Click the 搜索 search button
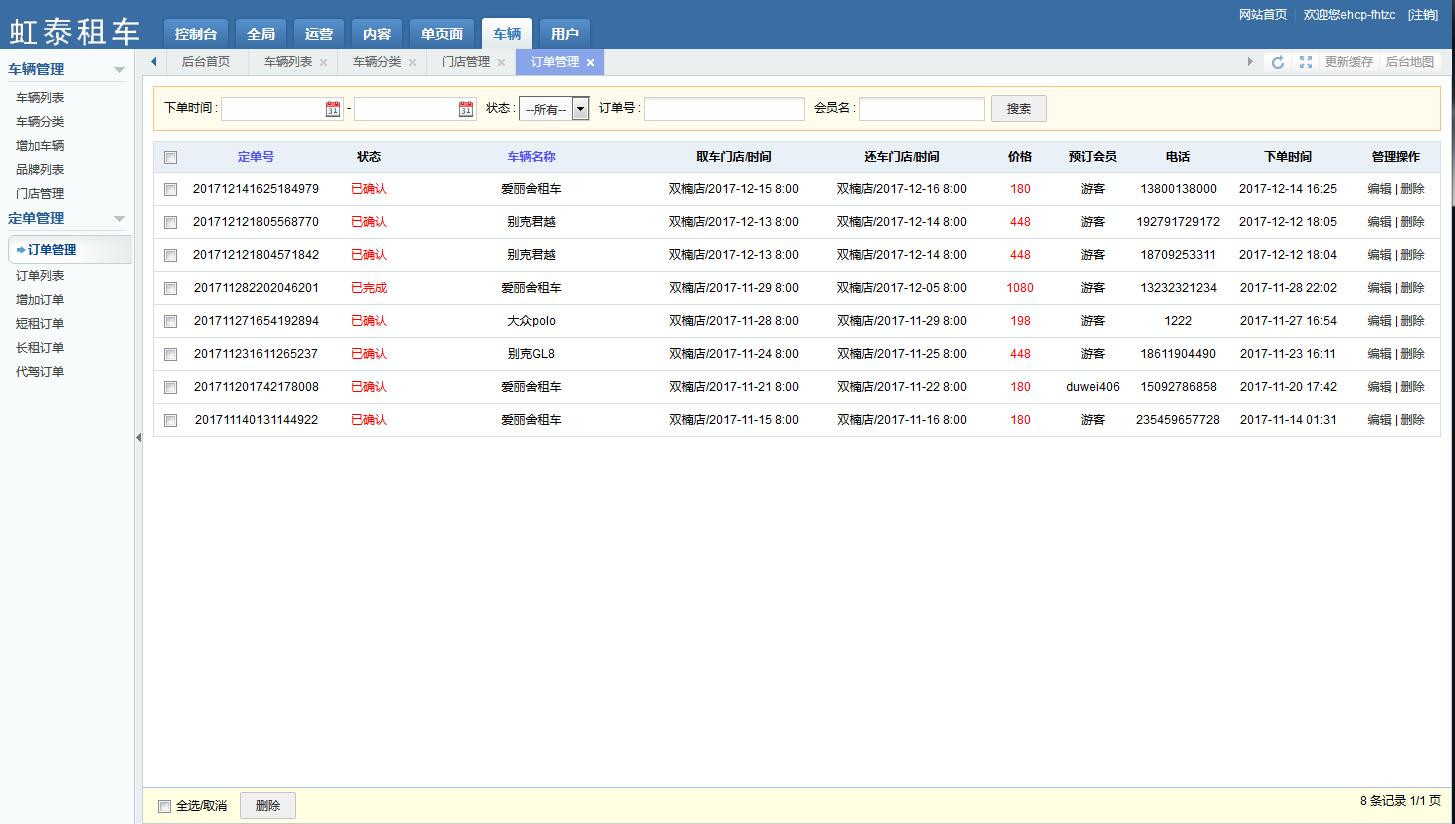This screenshot has width=1455, height=824. (1018, 109)
